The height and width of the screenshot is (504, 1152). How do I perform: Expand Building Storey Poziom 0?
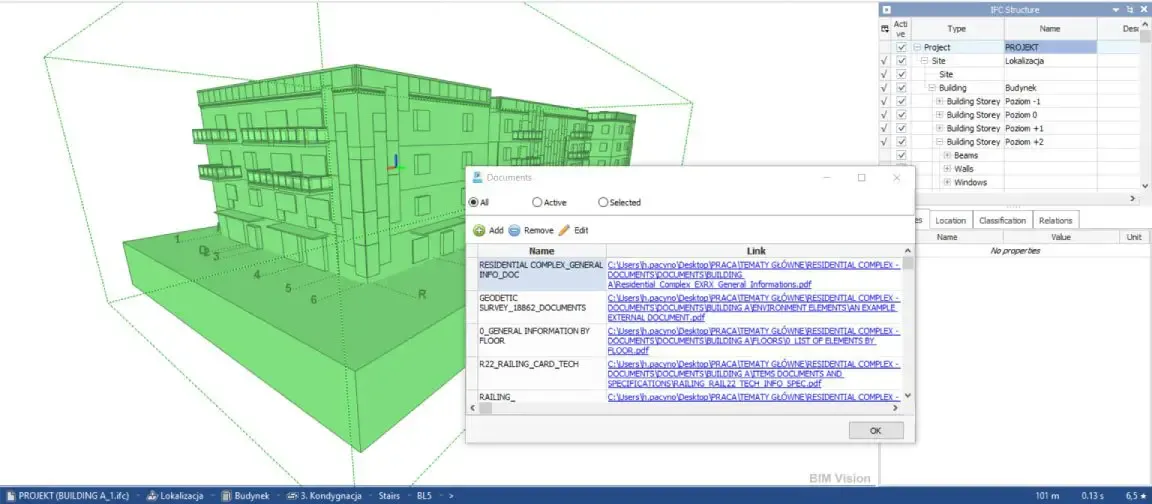tap(940, 115)
